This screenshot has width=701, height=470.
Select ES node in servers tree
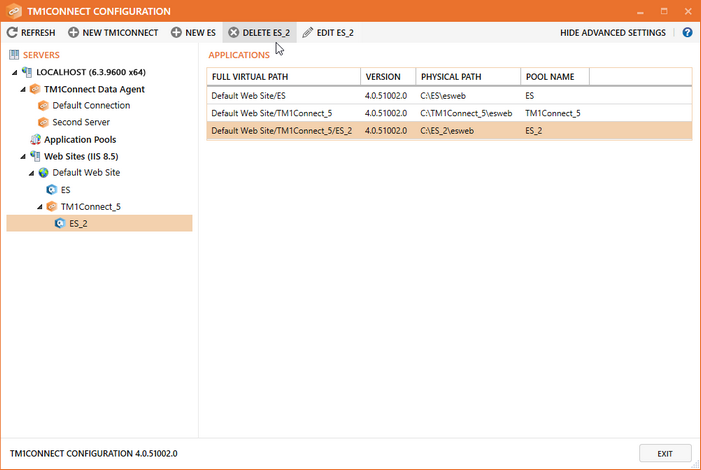(x=65, y=190)
